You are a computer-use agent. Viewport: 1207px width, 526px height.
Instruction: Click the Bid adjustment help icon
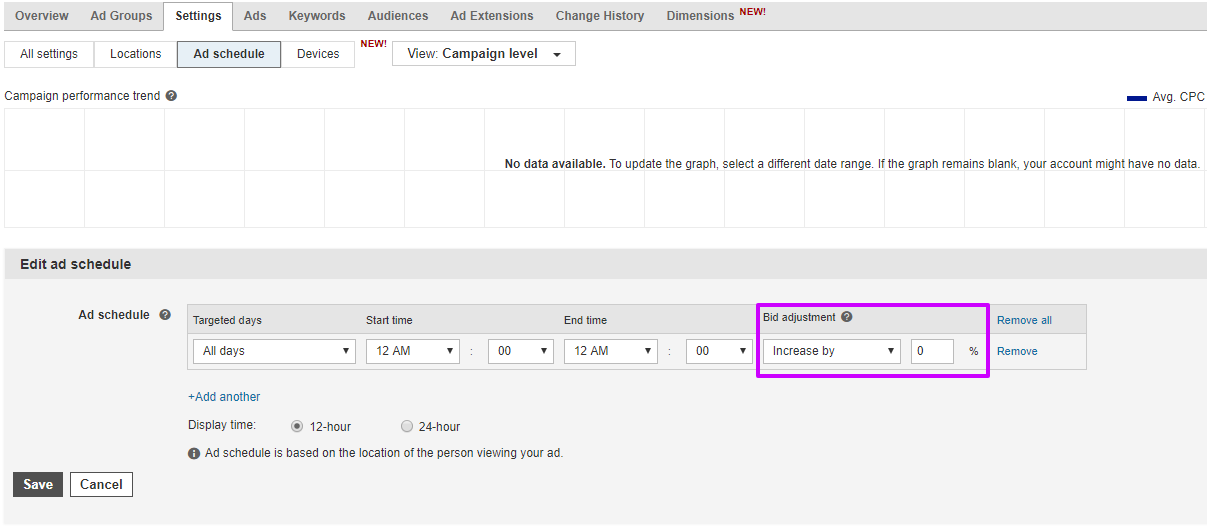point(847,317)
